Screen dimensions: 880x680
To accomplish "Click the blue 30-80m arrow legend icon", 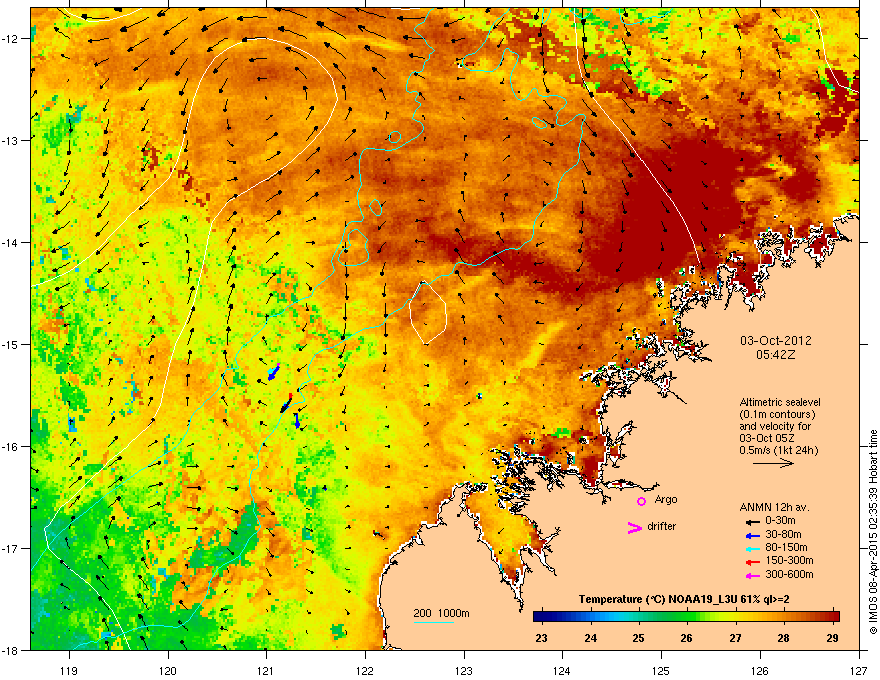I will tap(752, 536).
